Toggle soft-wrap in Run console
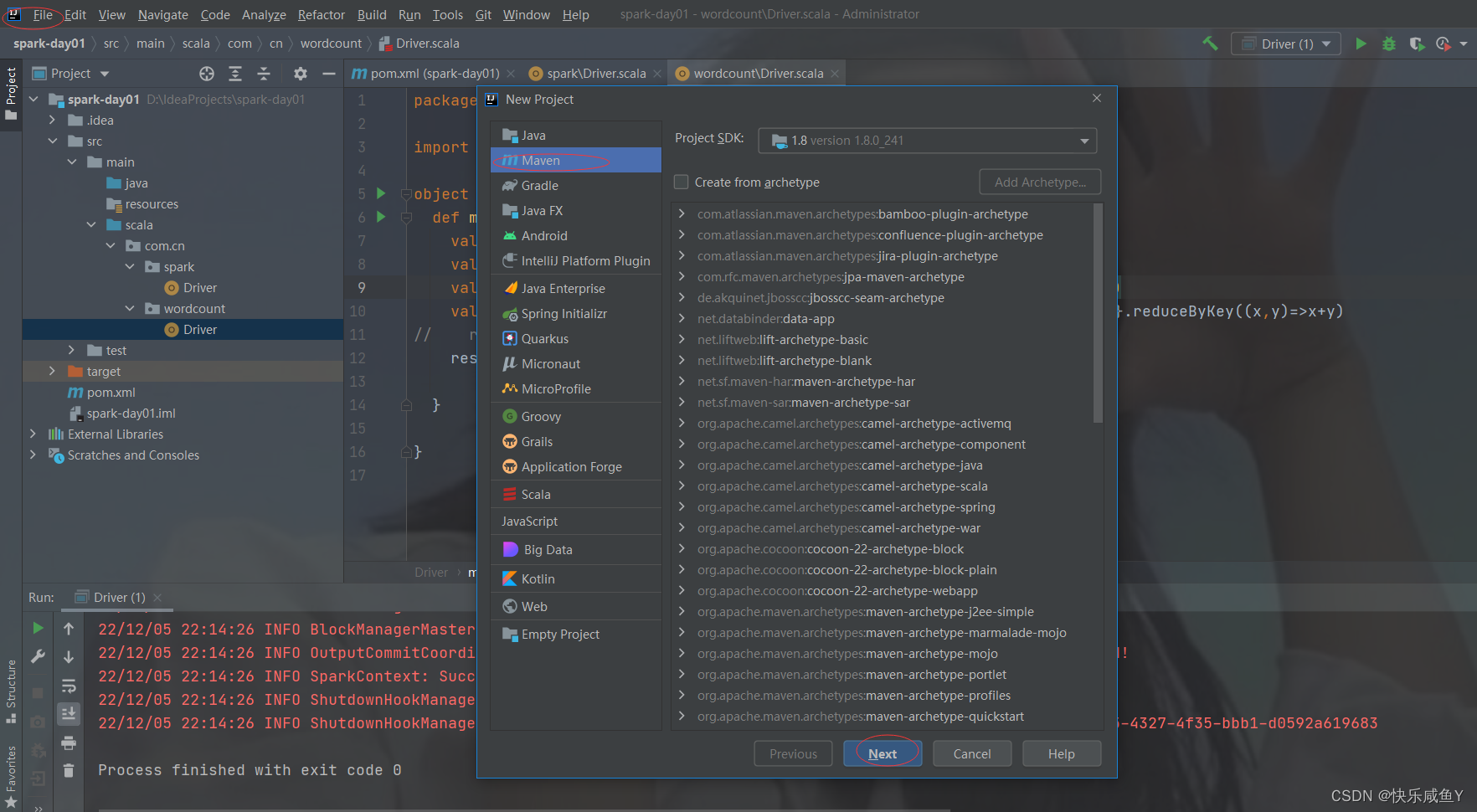The image size is (1477, 812). 69,686
